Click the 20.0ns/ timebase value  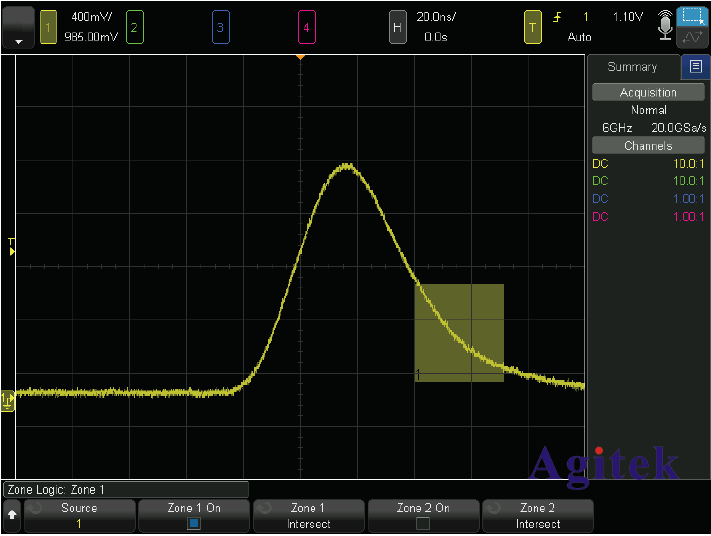pos(436,17)
